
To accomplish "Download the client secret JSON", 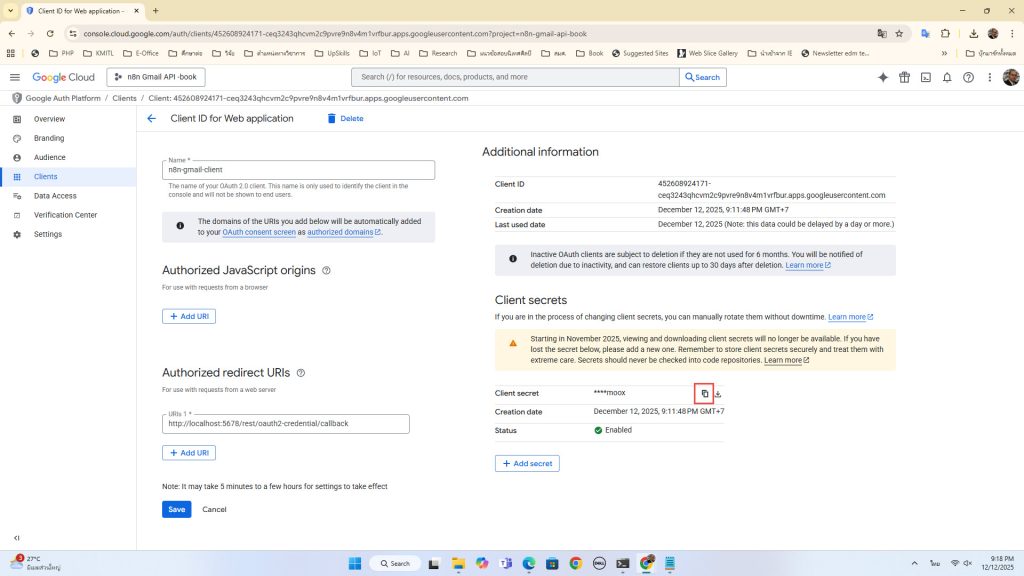I will point(718,394).
